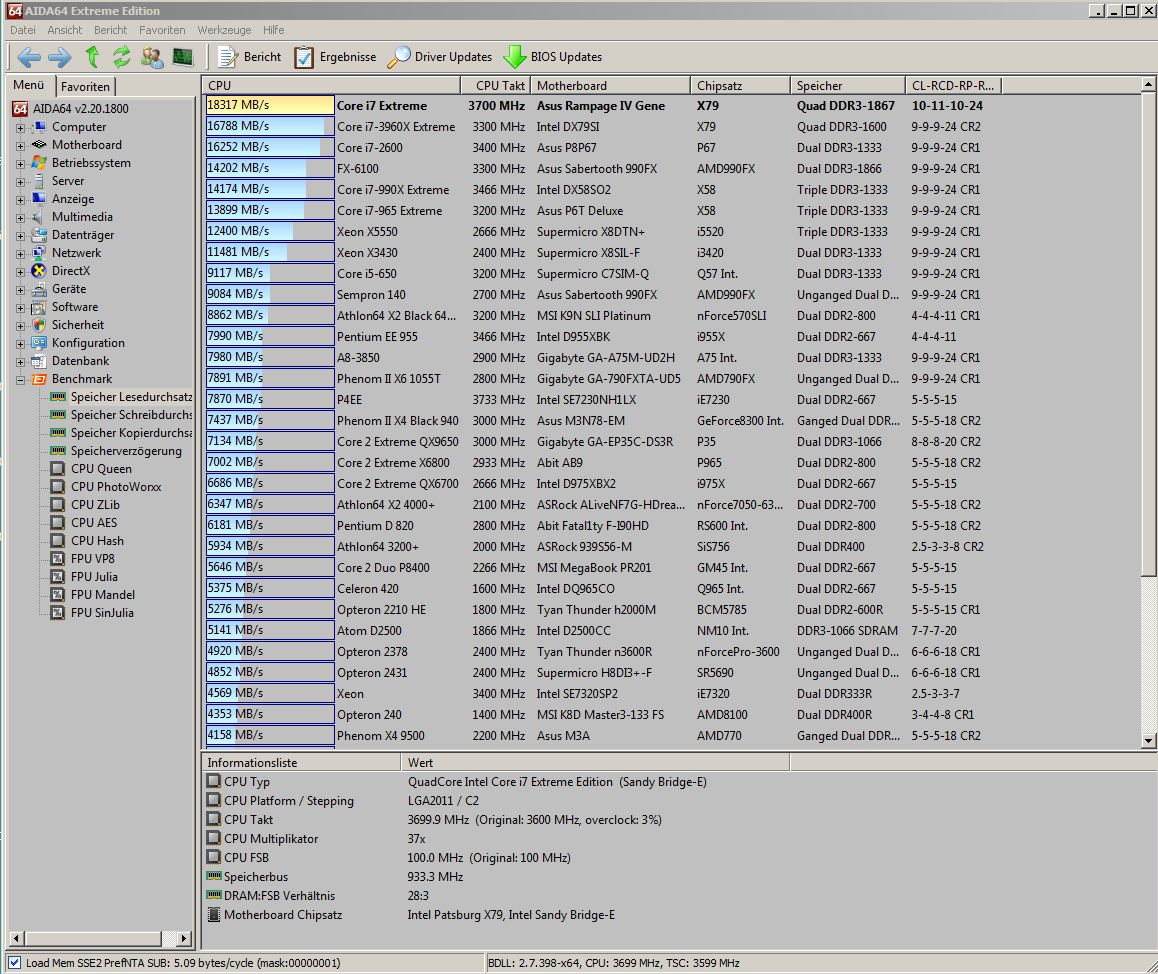This screenshot has height=974, width=1158.
Task: Select FPU Mandel benchmark icon
Action: pos(58,594)
